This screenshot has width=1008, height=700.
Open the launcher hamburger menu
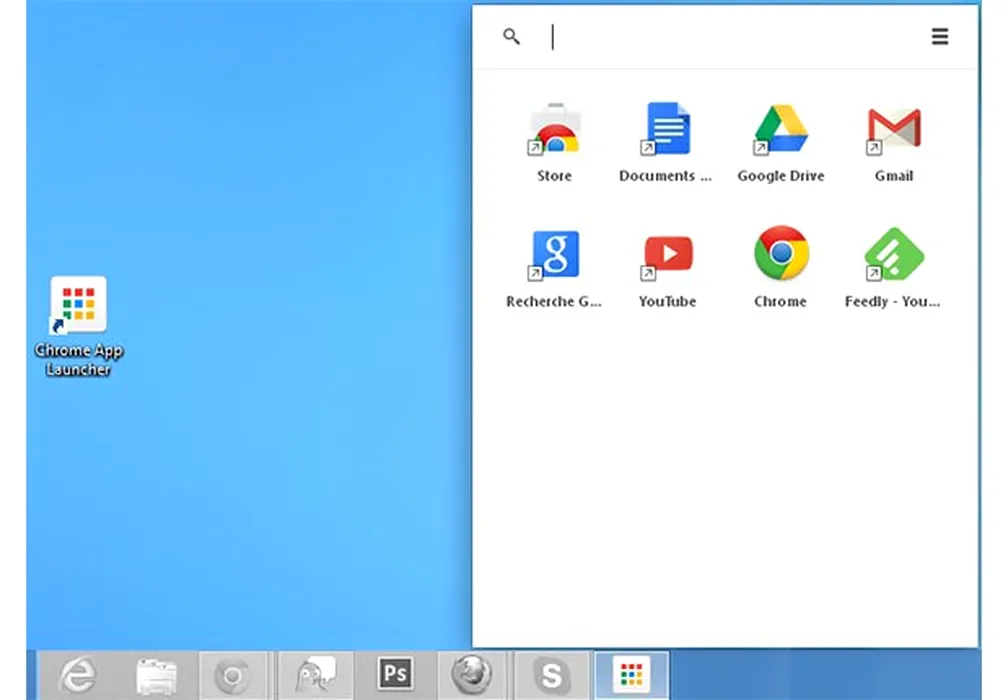point(940,37)
